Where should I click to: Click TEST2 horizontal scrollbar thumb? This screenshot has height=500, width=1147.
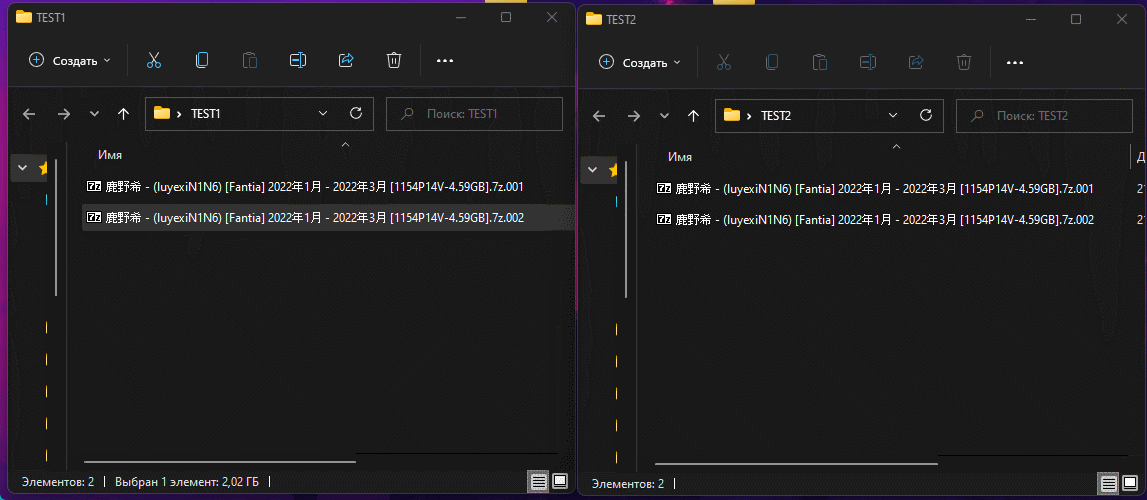(x=796, y=463)
